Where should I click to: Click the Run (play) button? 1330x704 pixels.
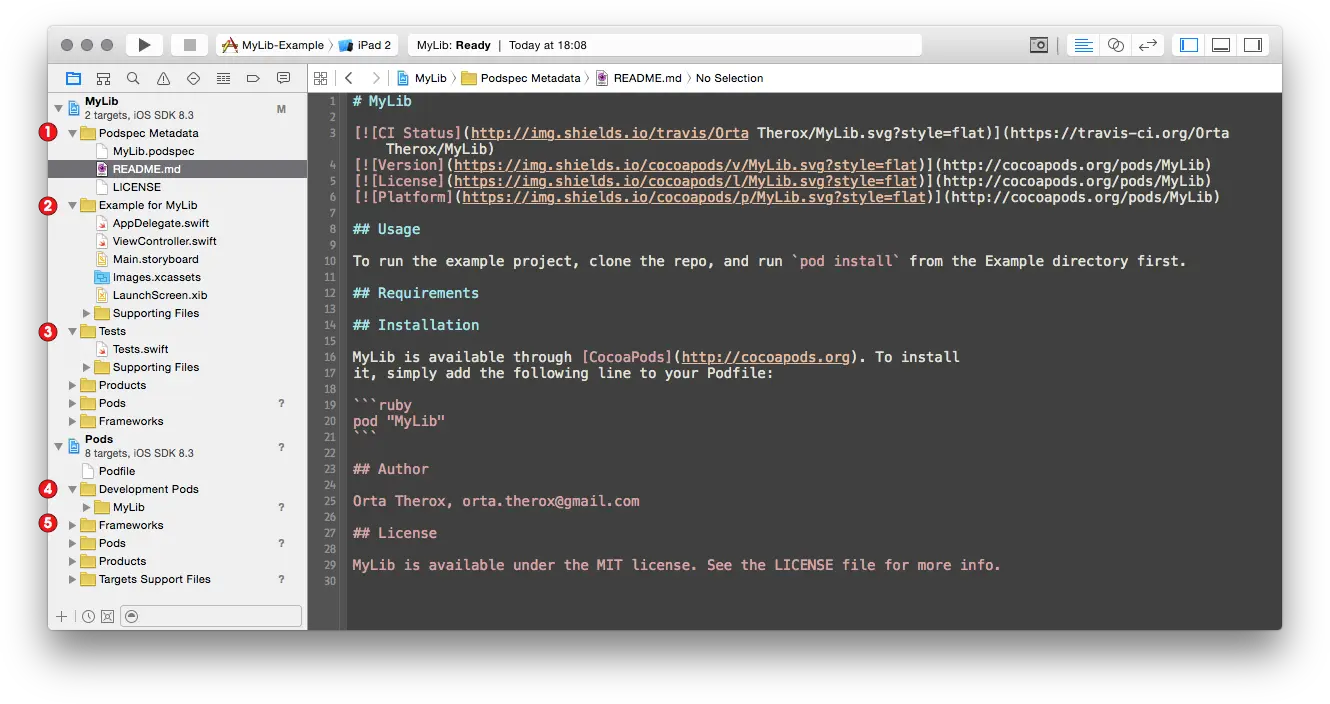pos(144,45)
